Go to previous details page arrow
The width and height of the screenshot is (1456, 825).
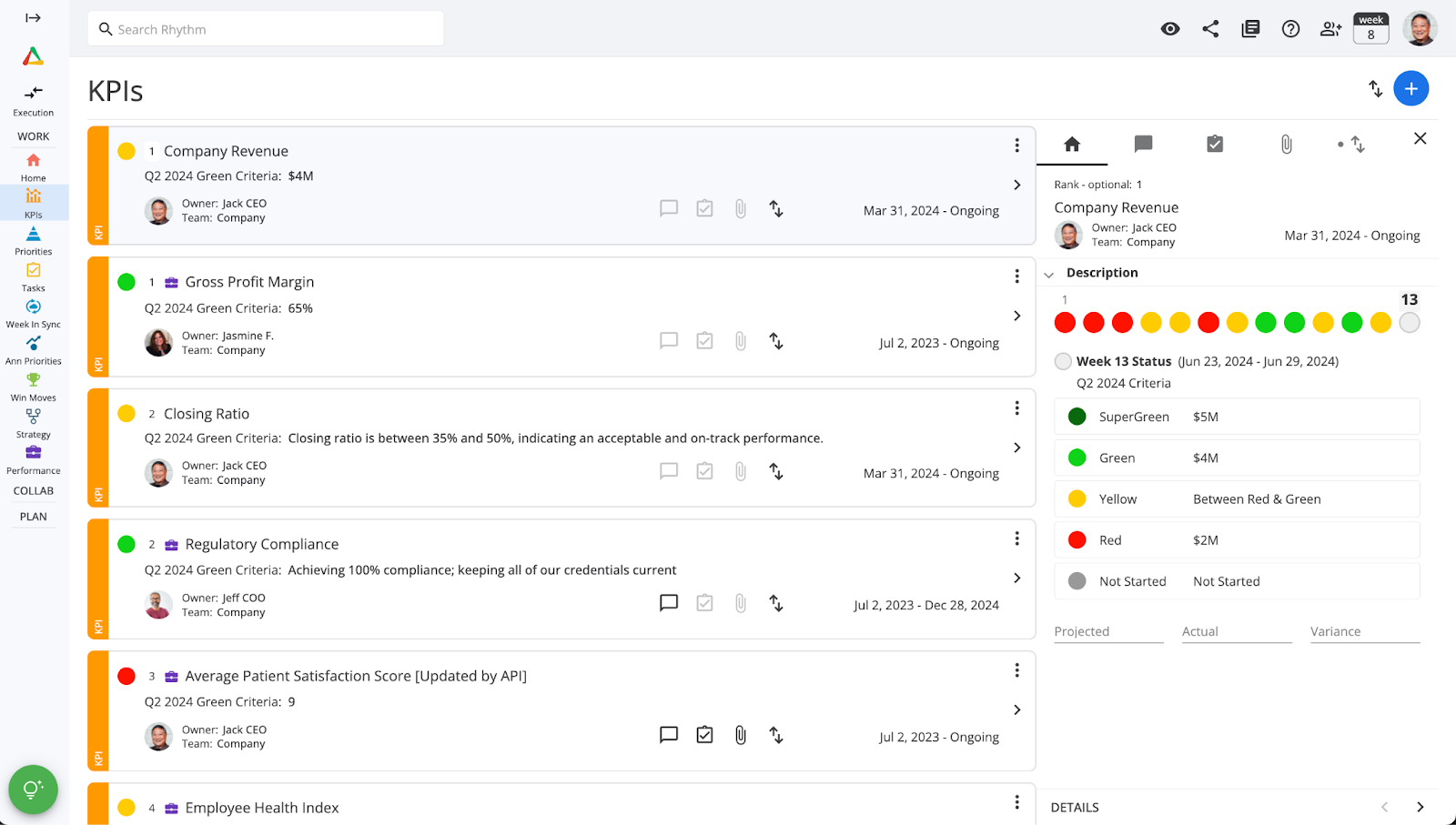tap(1384, 807)
